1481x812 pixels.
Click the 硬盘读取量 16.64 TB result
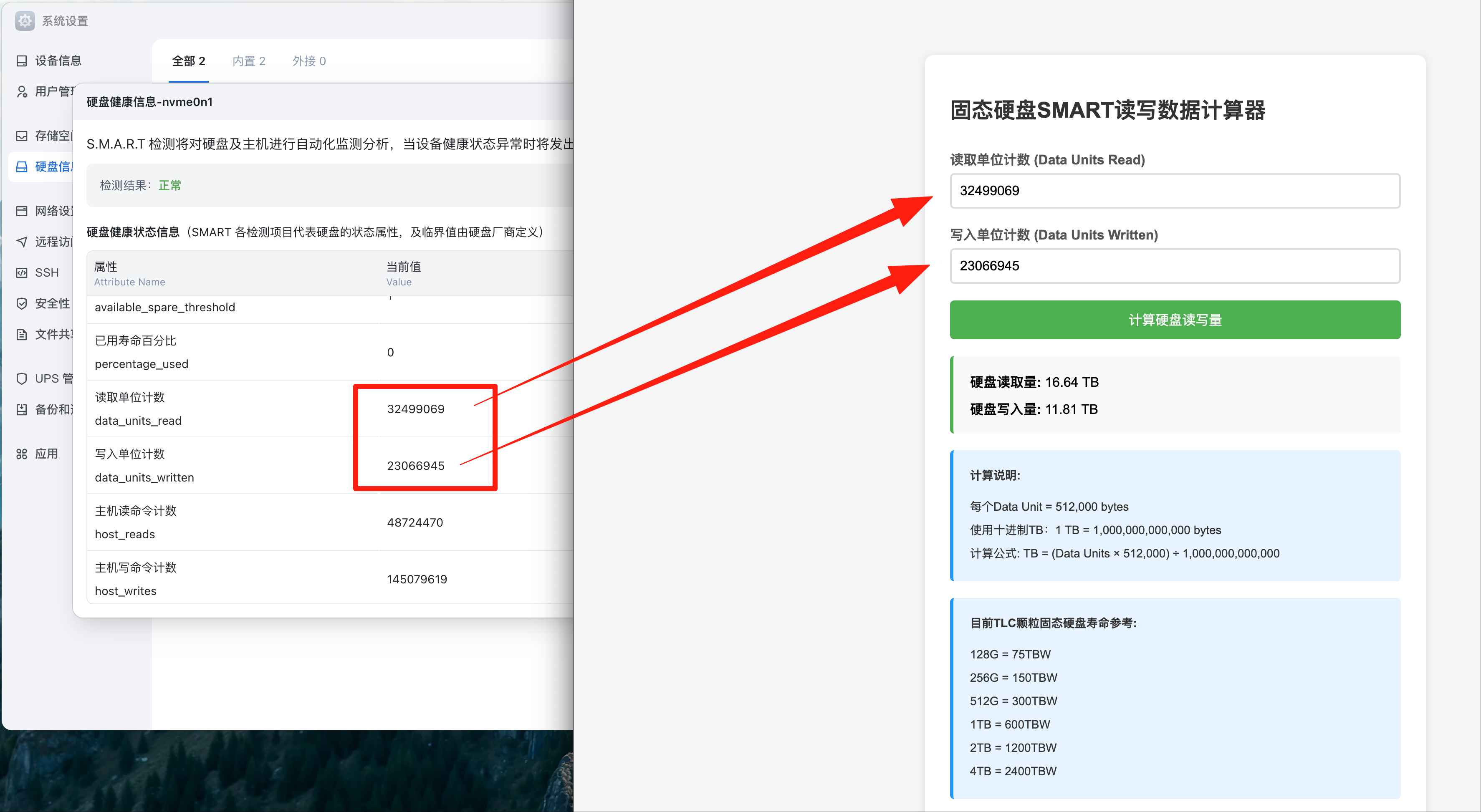tap(1034, 382)
